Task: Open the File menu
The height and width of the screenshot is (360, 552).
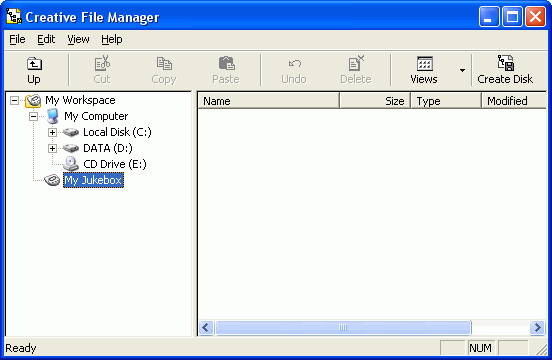Action: pos(17,39)
